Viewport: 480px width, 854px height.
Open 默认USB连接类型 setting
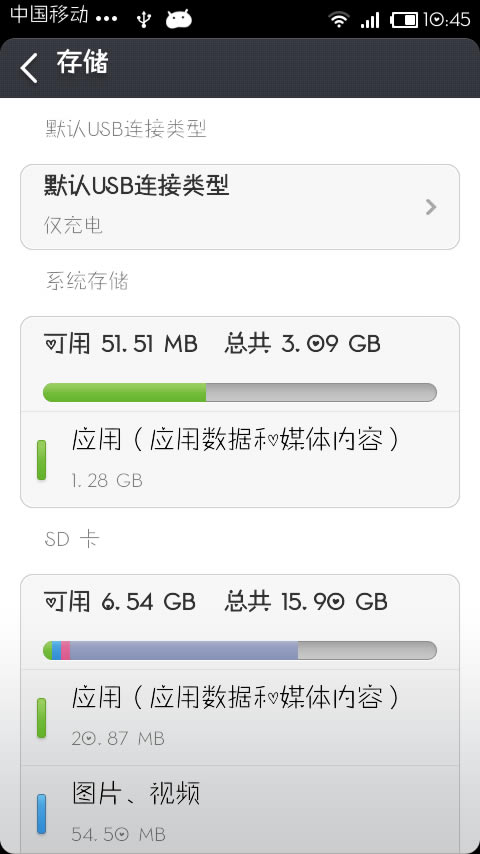pyautogui.click(x=240, y=207)
